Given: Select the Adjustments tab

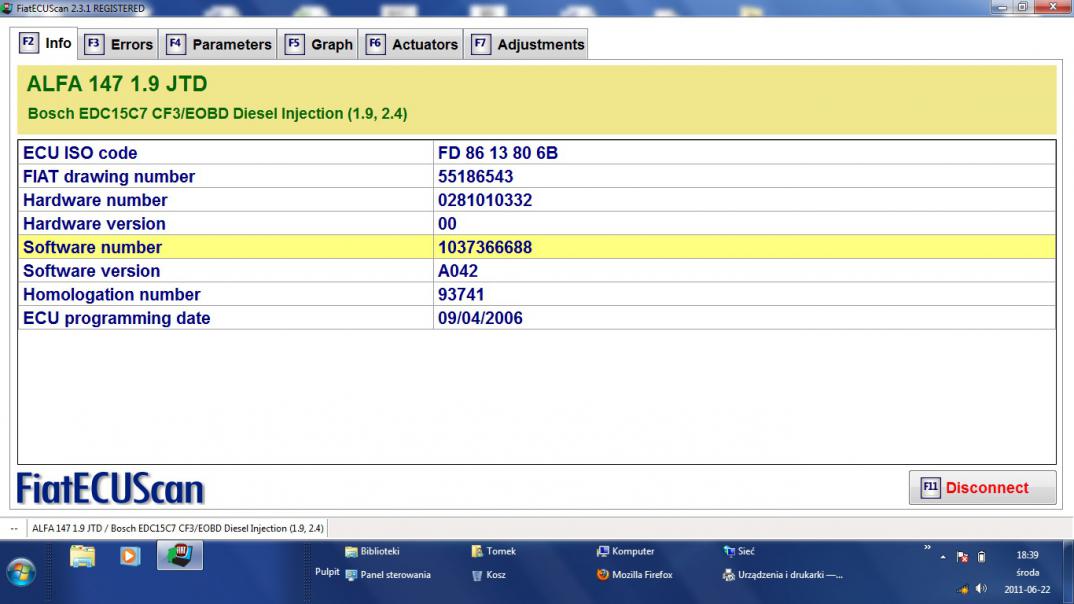Looking at the screenshot, I should pos(527,45).
